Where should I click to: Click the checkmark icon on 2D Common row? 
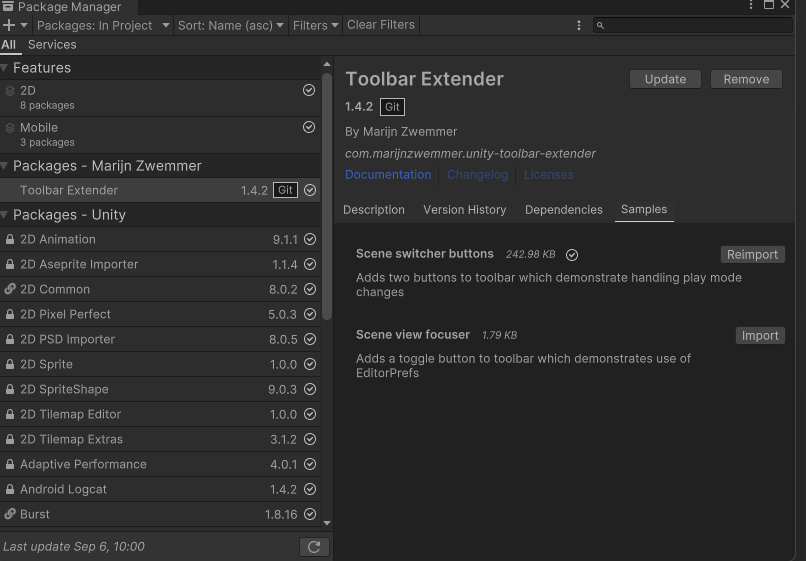coord(309,289)
